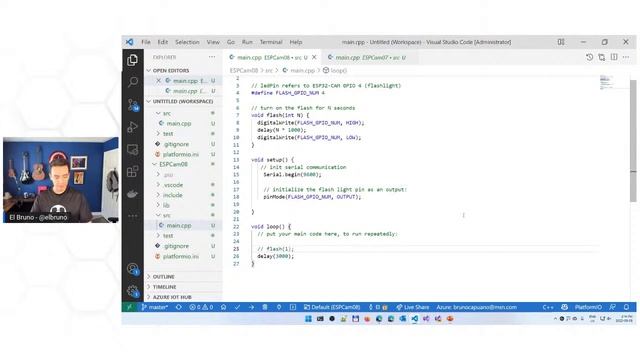The height and width of the screenshot is (360, 640).
Task: Click the PlatformIO Build checkmark icon
Action: click(x=237, y=307)
